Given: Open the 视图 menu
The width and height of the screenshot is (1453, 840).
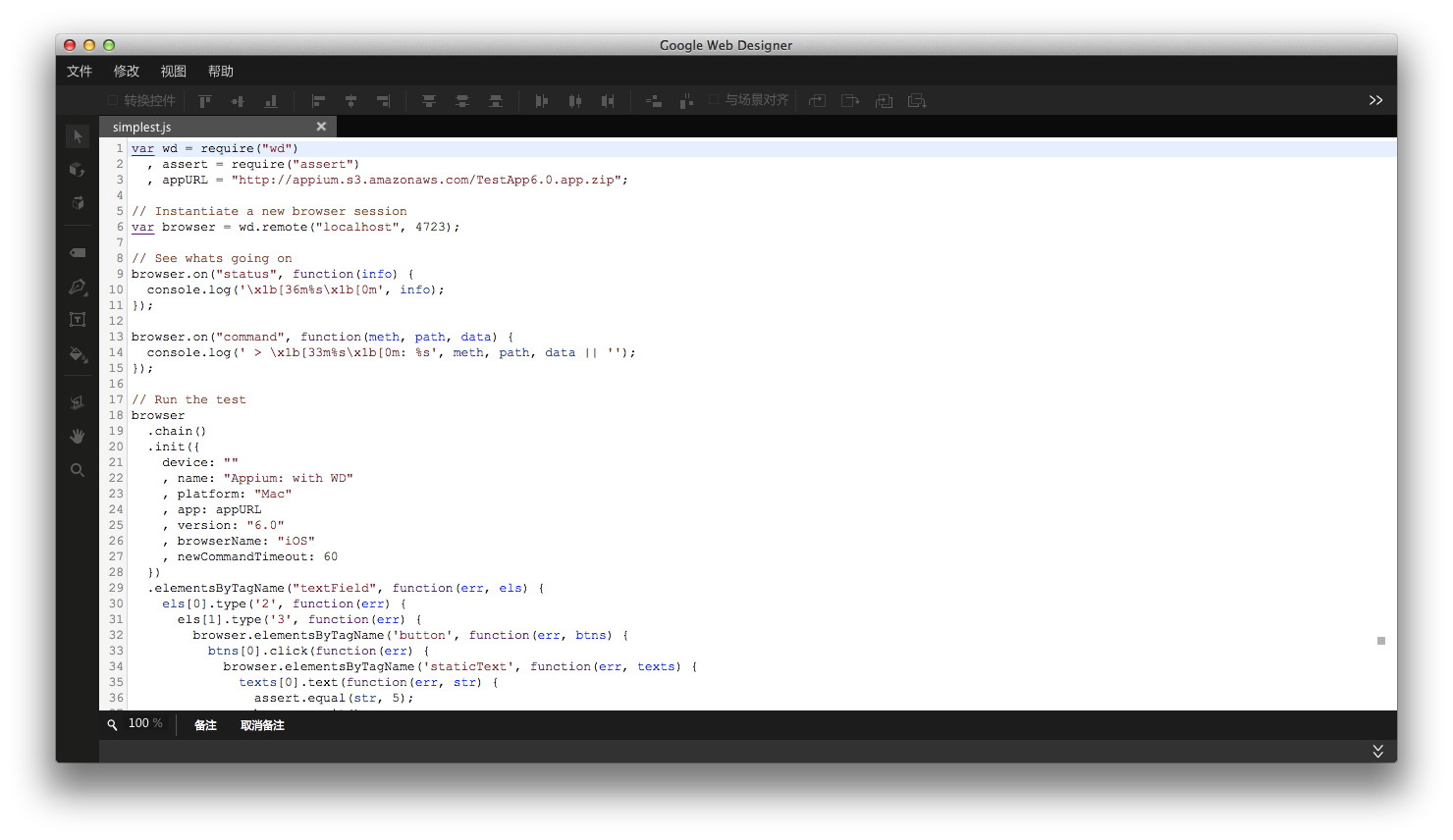Looking at the screenshot, I should click(x=174, y=72).
